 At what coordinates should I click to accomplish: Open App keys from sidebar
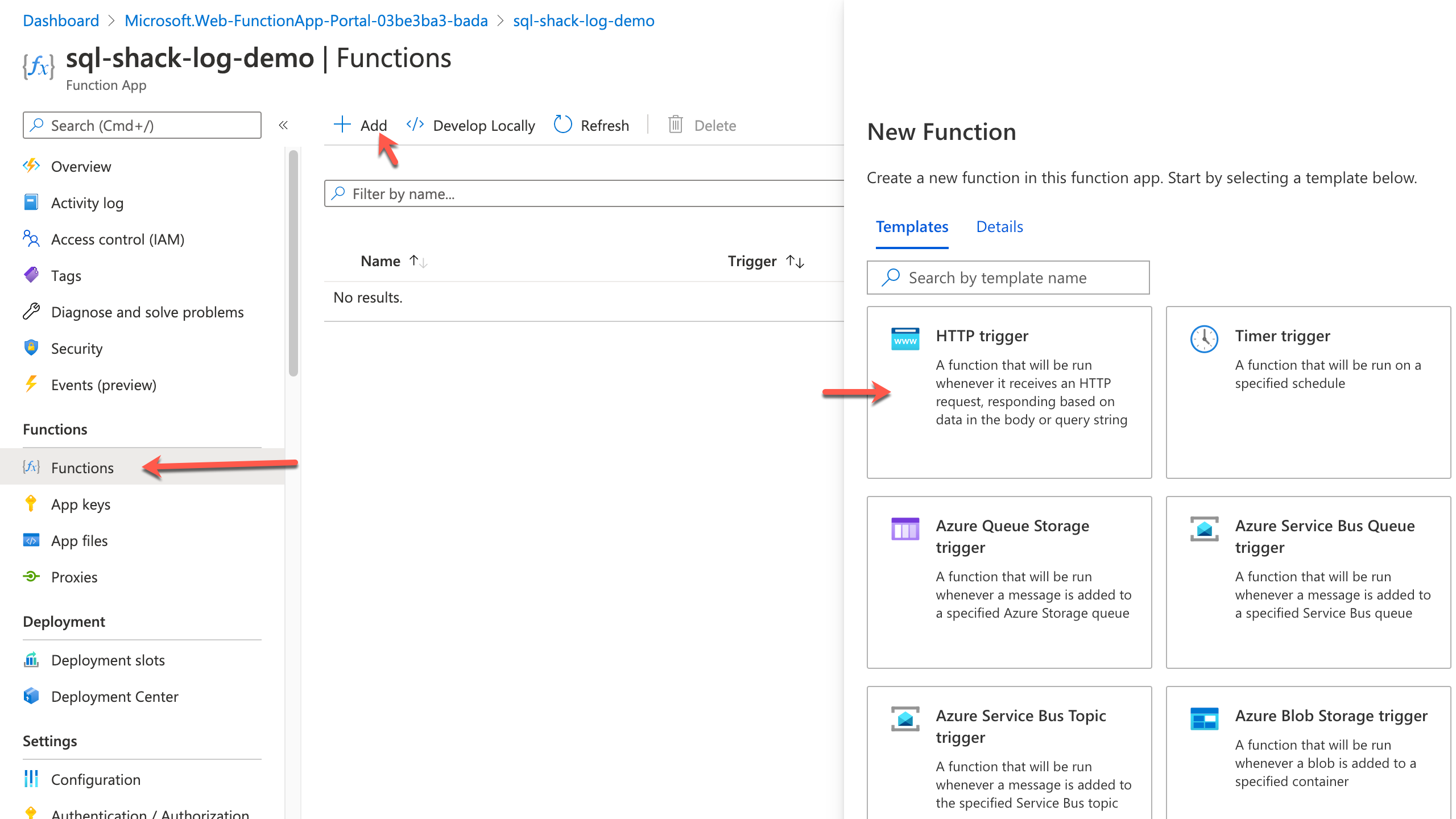(81, 504)
